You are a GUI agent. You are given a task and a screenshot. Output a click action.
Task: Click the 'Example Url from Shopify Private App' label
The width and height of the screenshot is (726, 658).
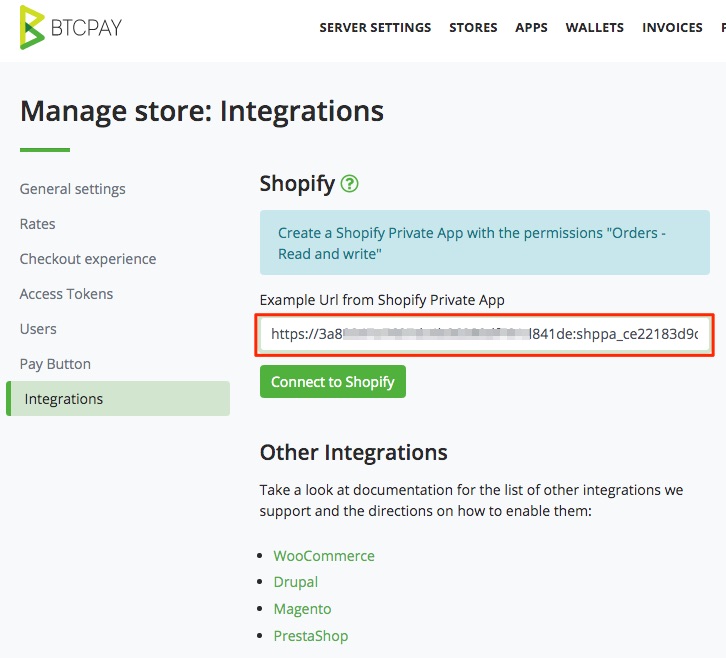click(x=382, y=300)
